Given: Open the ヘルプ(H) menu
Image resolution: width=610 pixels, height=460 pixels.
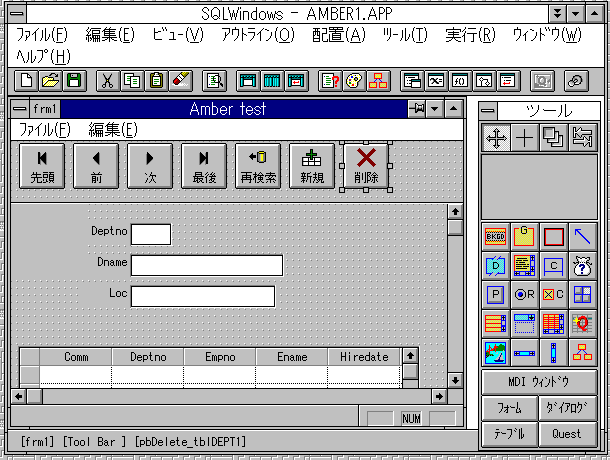Looking at the screenshot, I should coord(43,57).
